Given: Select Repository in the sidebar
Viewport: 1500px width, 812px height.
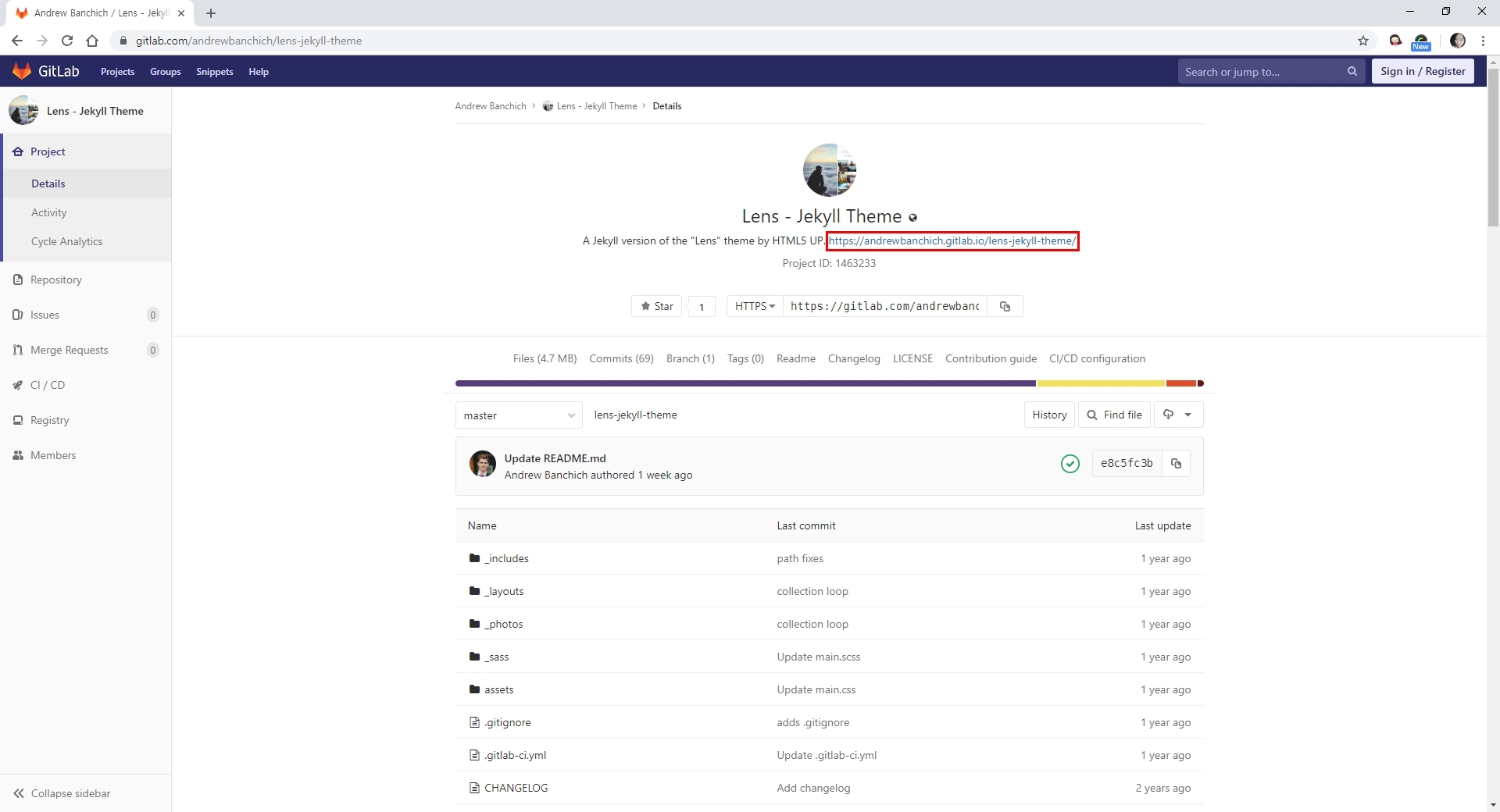Looking at the screenshot, I should coord(55,280).
